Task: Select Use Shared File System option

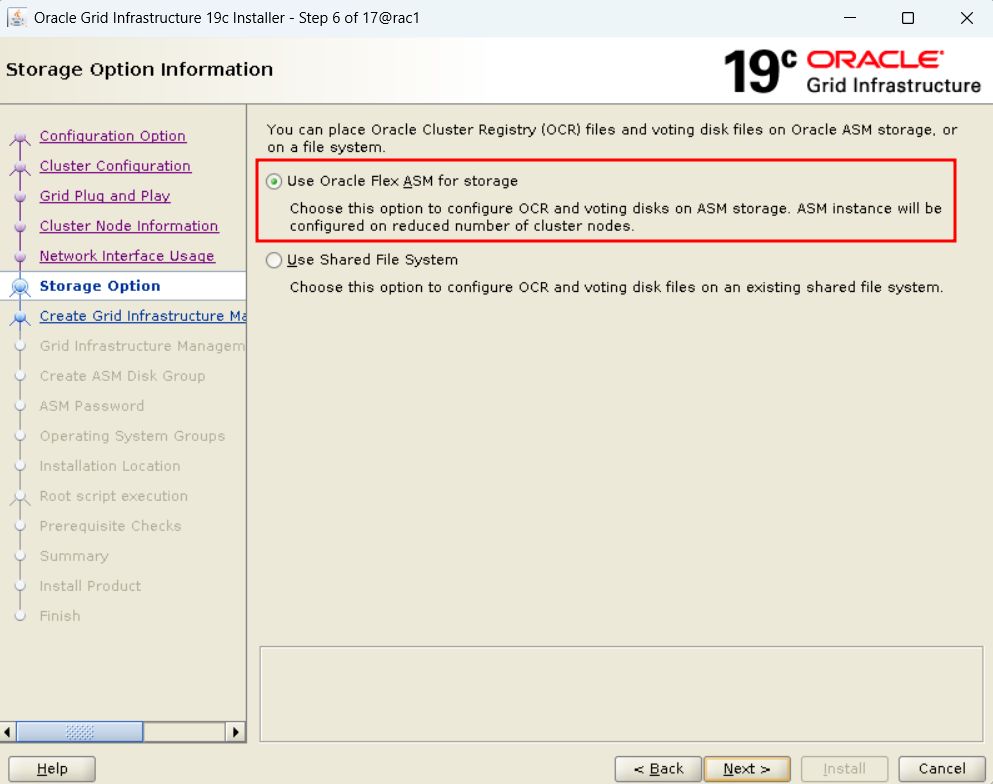Action: tap(274, 260)
